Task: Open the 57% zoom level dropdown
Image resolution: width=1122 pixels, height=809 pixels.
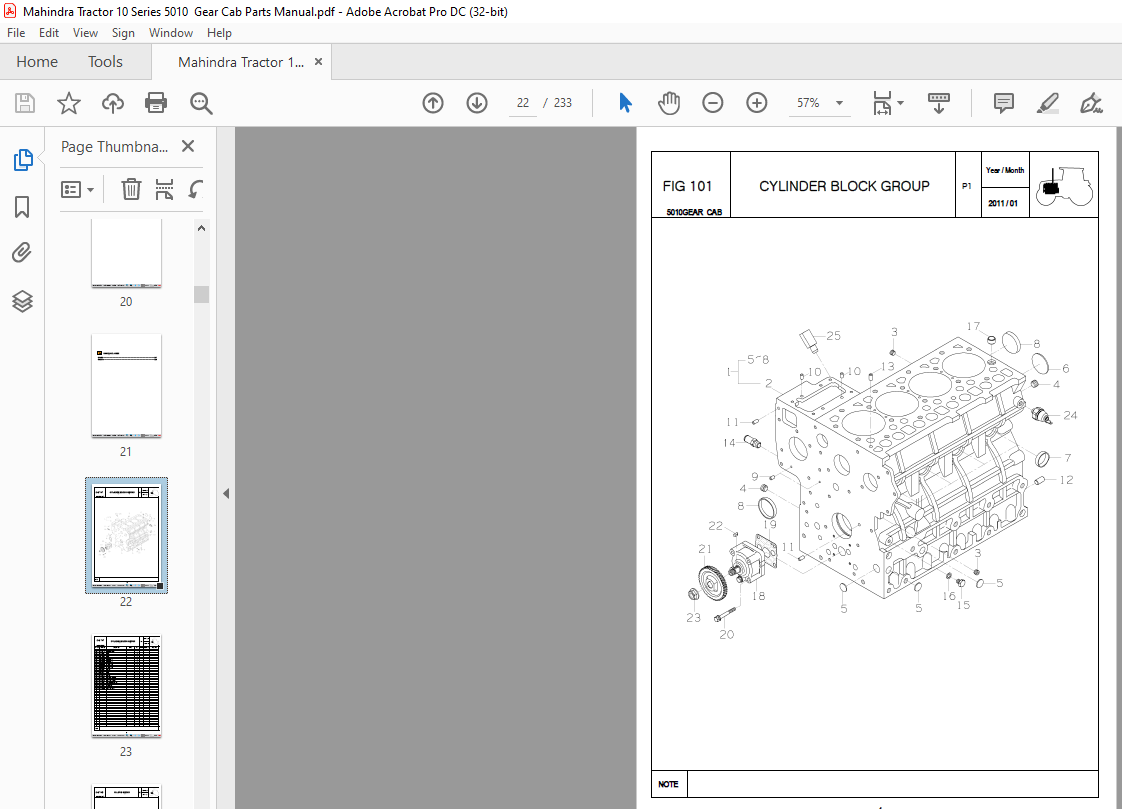Action: coord(838,103)
